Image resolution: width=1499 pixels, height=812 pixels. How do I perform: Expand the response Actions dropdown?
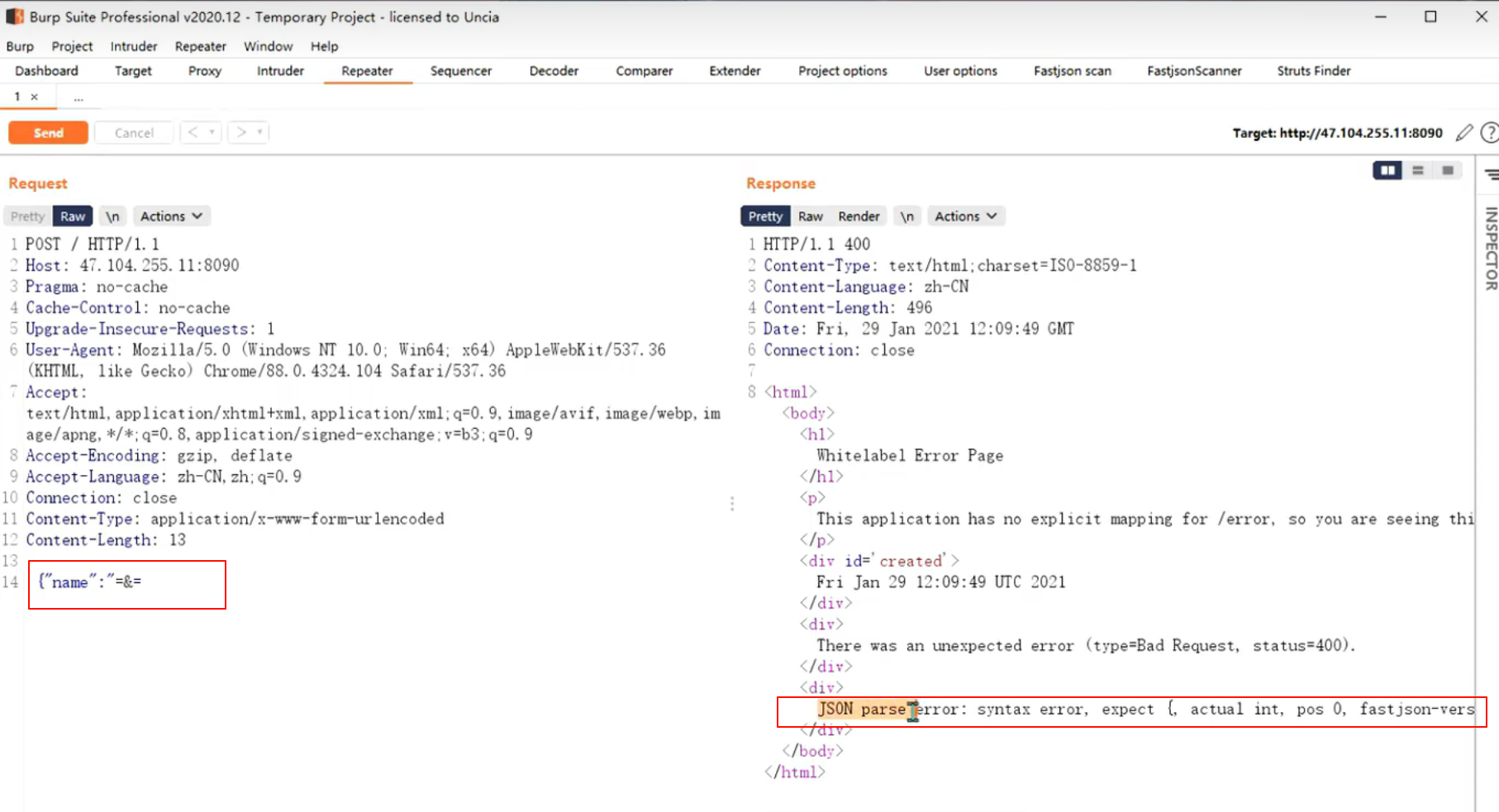point(965,216)
